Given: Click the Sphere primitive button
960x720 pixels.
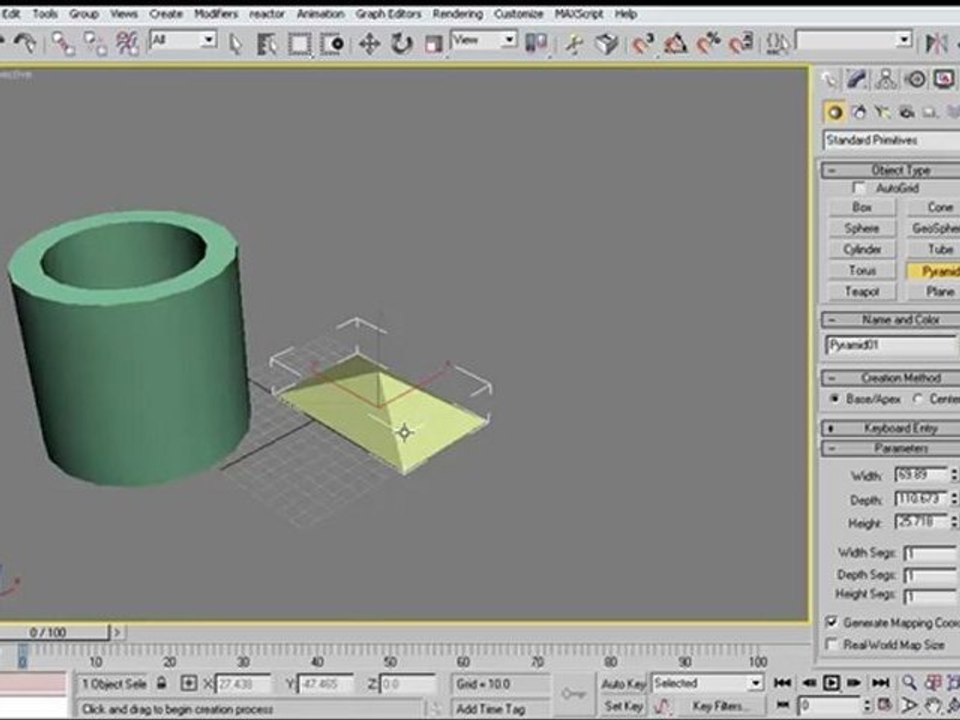Looking at the screenshot, I should tap(862, 228).
